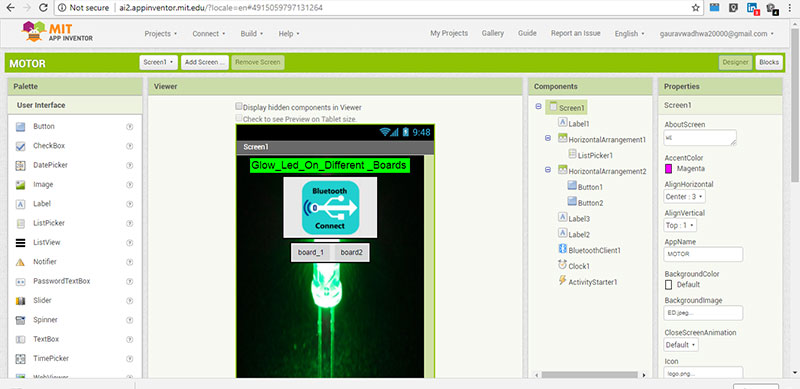Click the Spinner palette icon
The width and height of the screenshot is (800, 389).
pos(20,321)
